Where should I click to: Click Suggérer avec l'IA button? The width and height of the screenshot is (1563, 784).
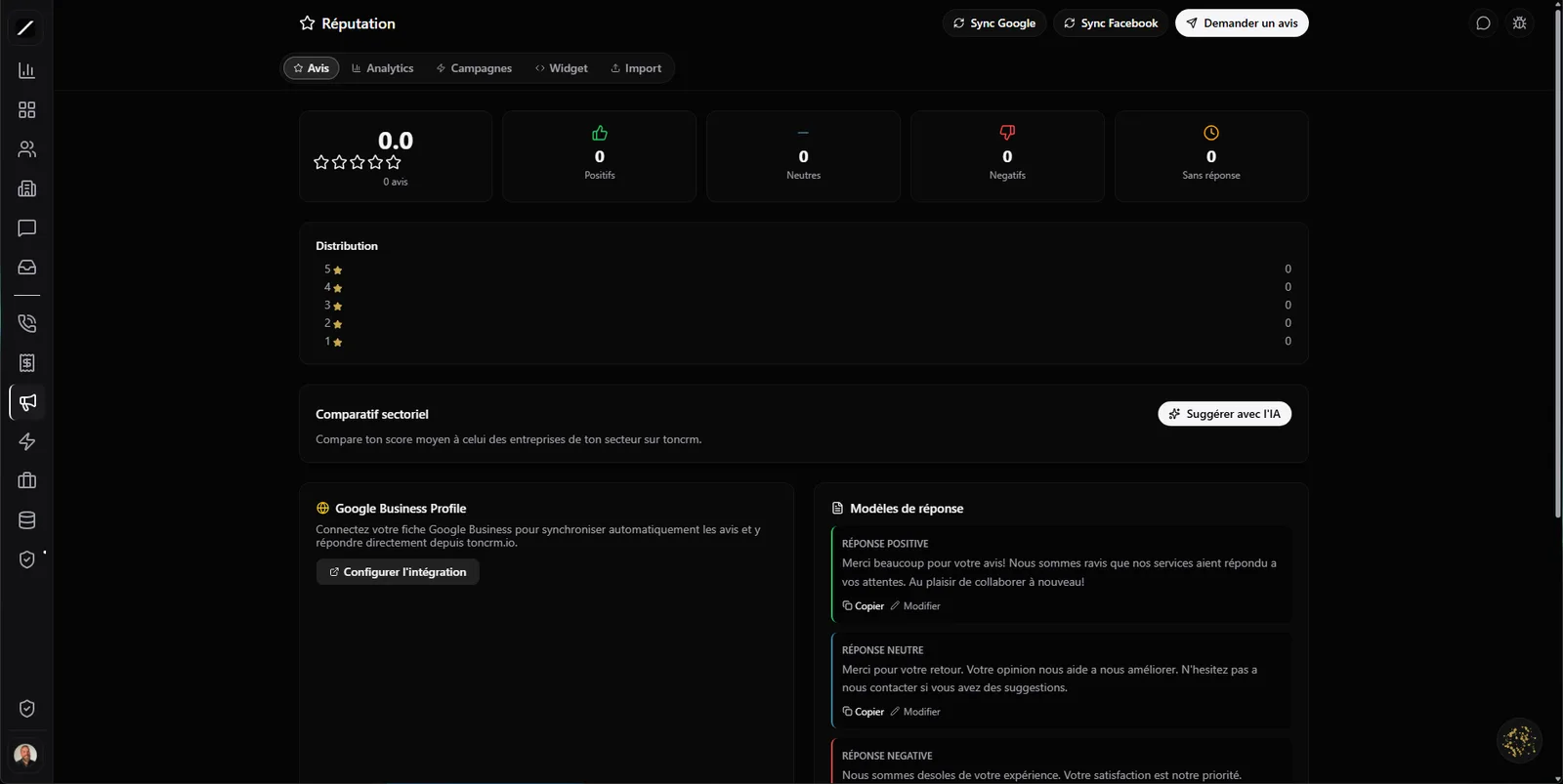1225,414
